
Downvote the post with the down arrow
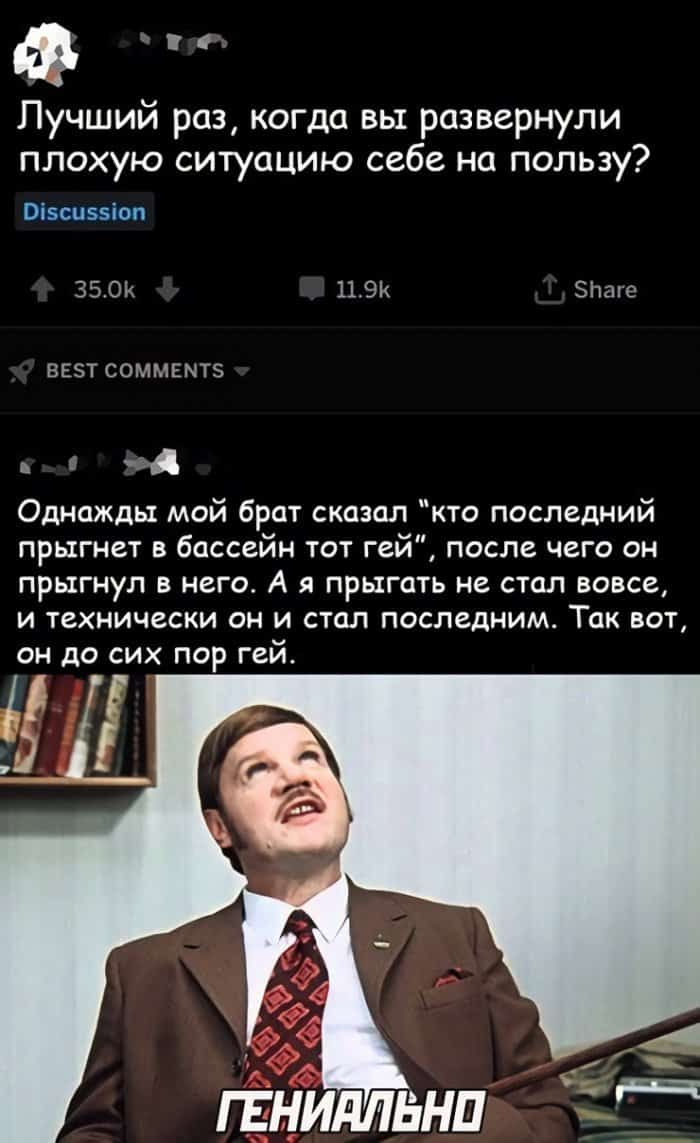click(x=168, y=291)
